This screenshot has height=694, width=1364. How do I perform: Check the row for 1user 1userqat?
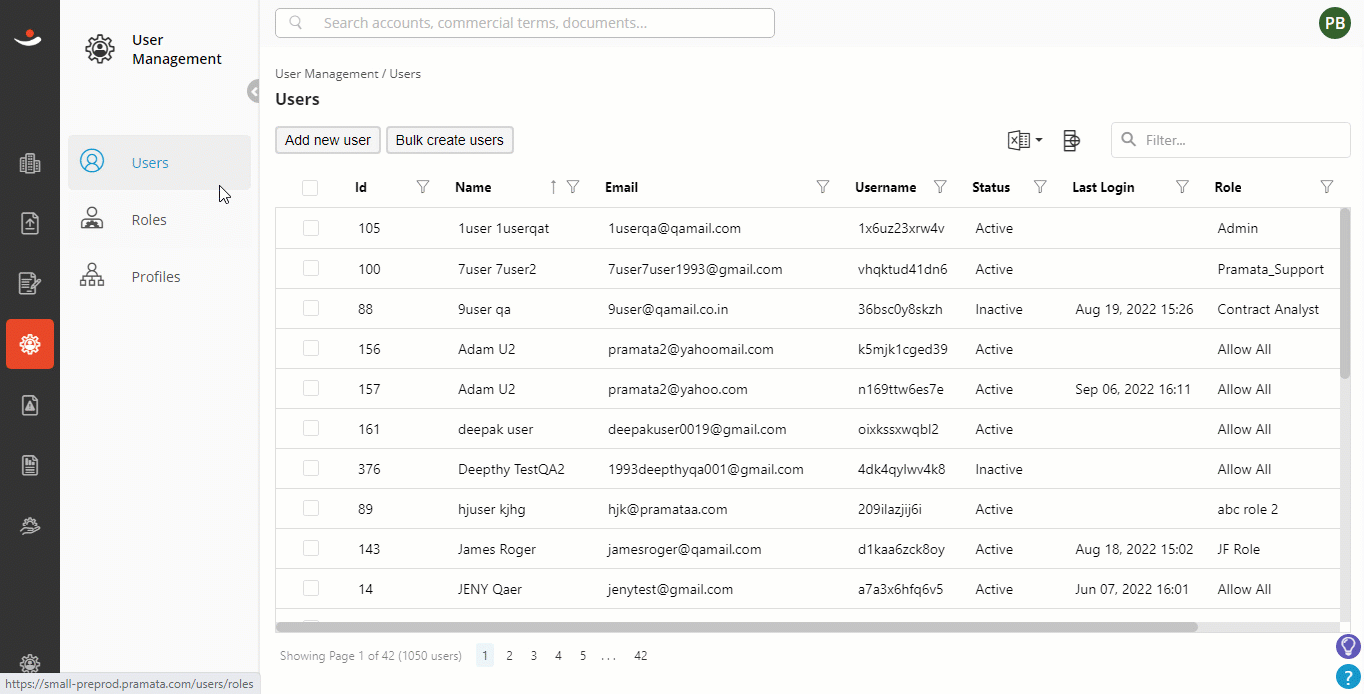coord(311,228)
